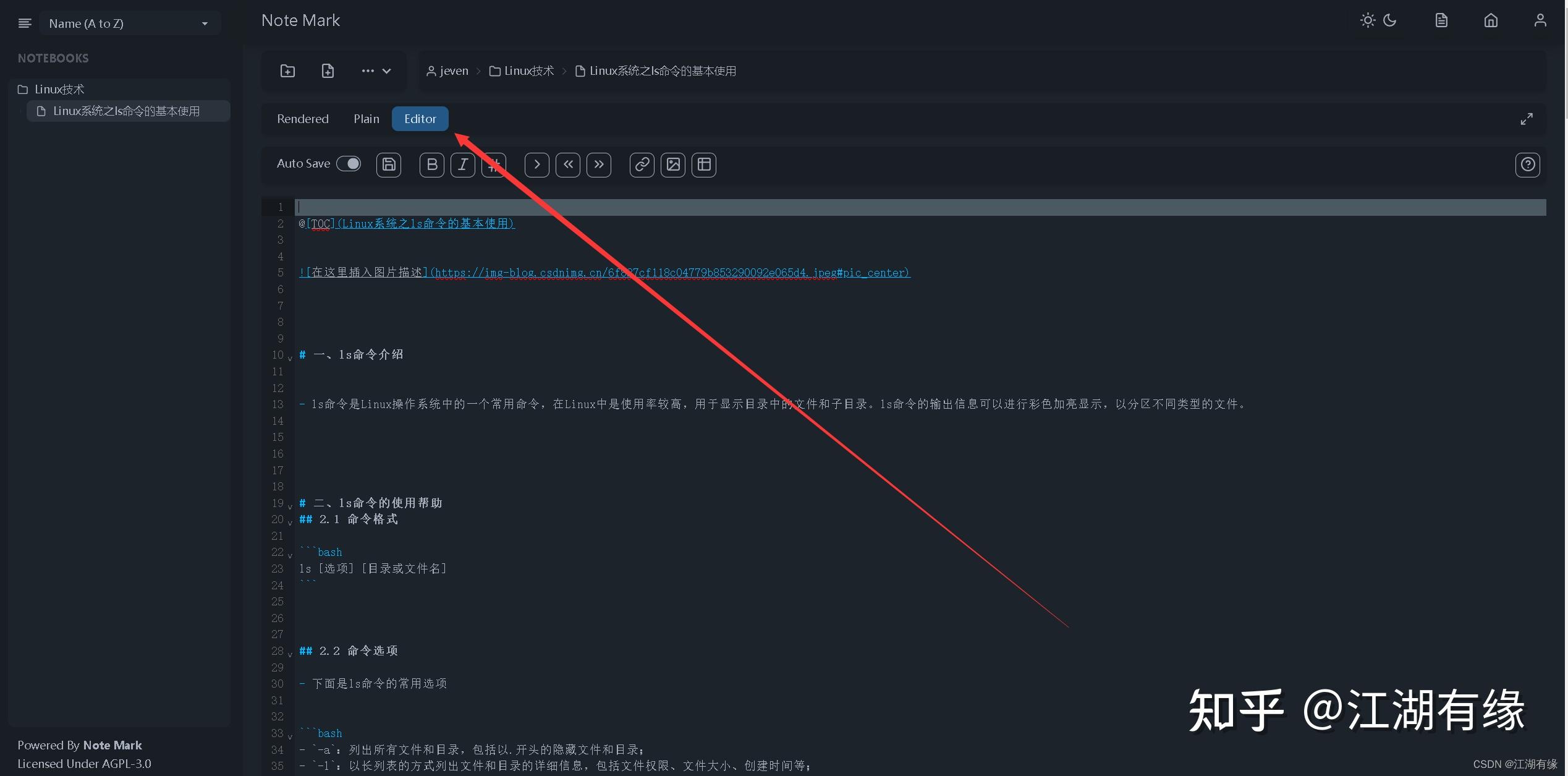Screen dimensions: 1568x776
Task: Click the Note Mark link in footer
Action: coord(112,745)
